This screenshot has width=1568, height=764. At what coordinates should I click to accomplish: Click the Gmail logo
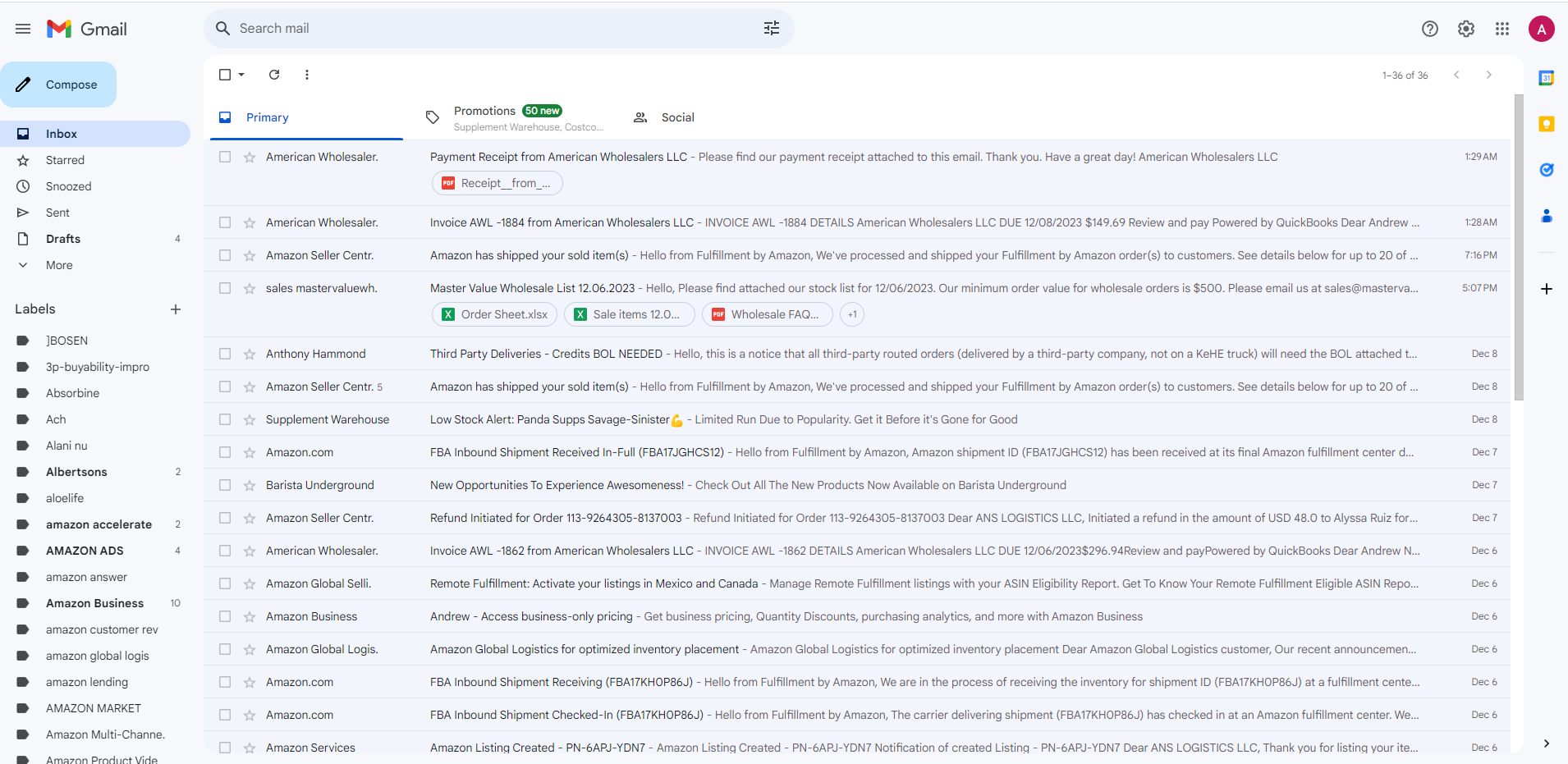point(87,29)
